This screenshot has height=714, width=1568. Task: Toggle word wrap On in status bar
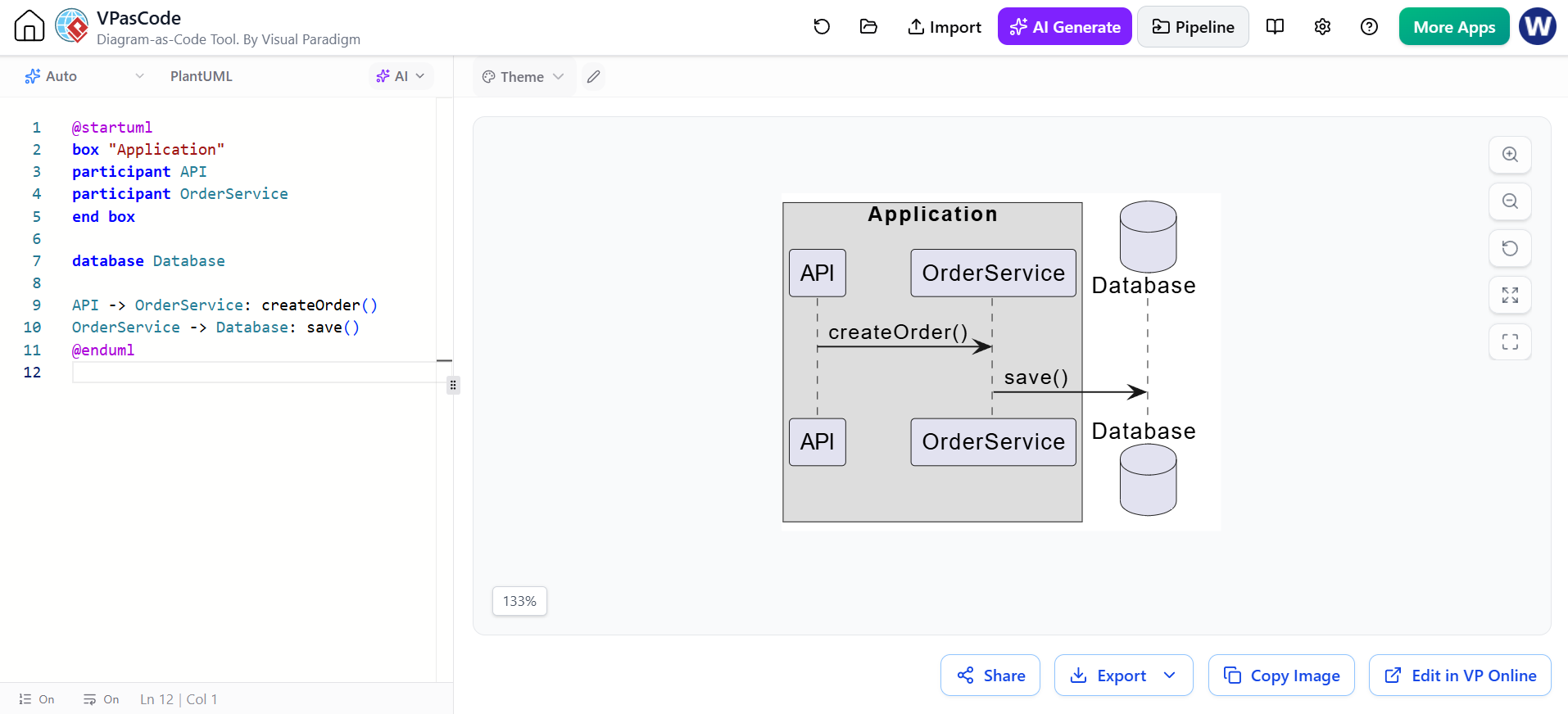click(101, 699)
